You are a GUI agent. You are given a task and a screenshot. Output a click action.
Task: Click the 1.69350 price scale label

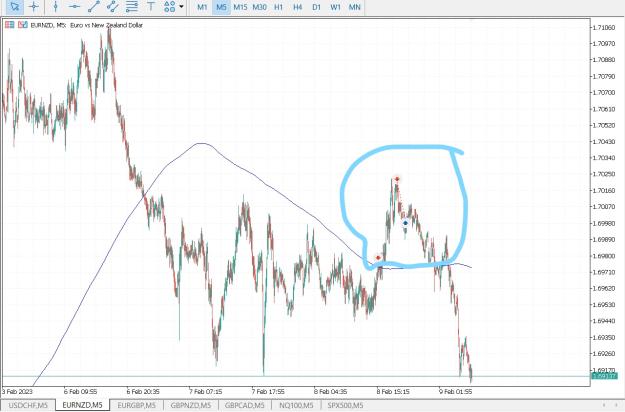pyautogui.click(x=603, y=337)
